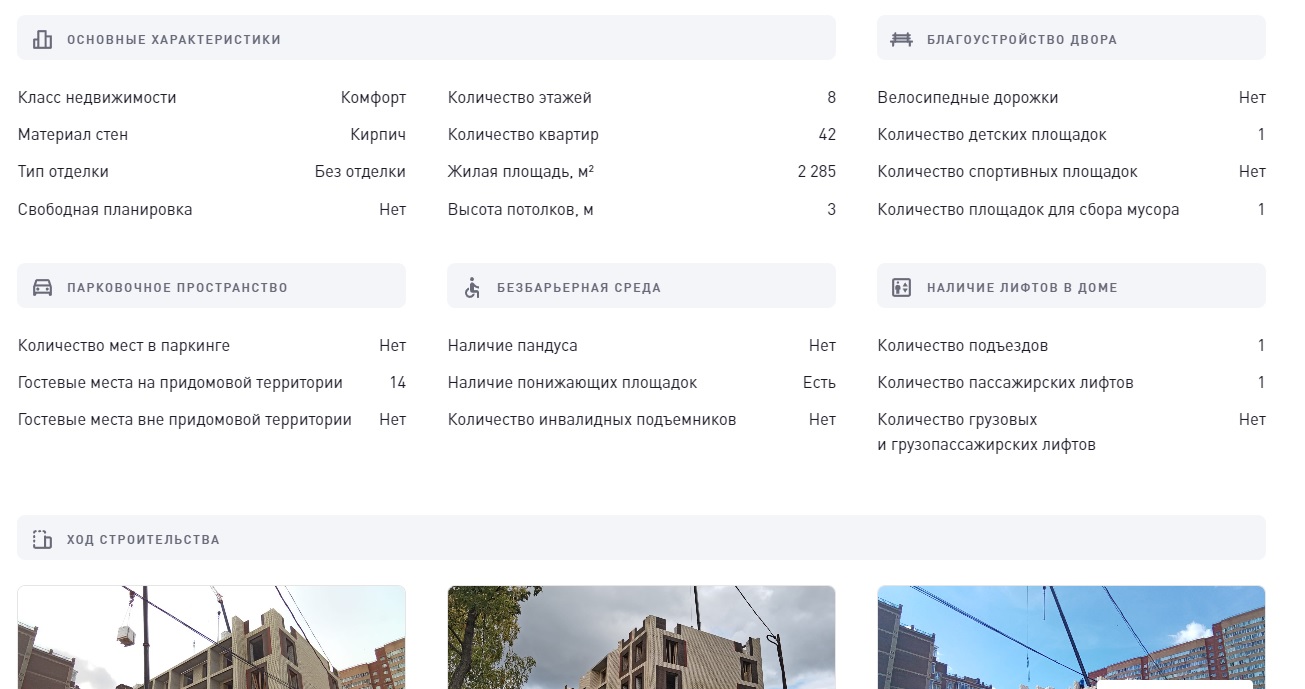Image resolution: width=1305 pixels, height=689 pixels.
Task: Click the building icon beside Основные характеристики
Action: [42, 40]
